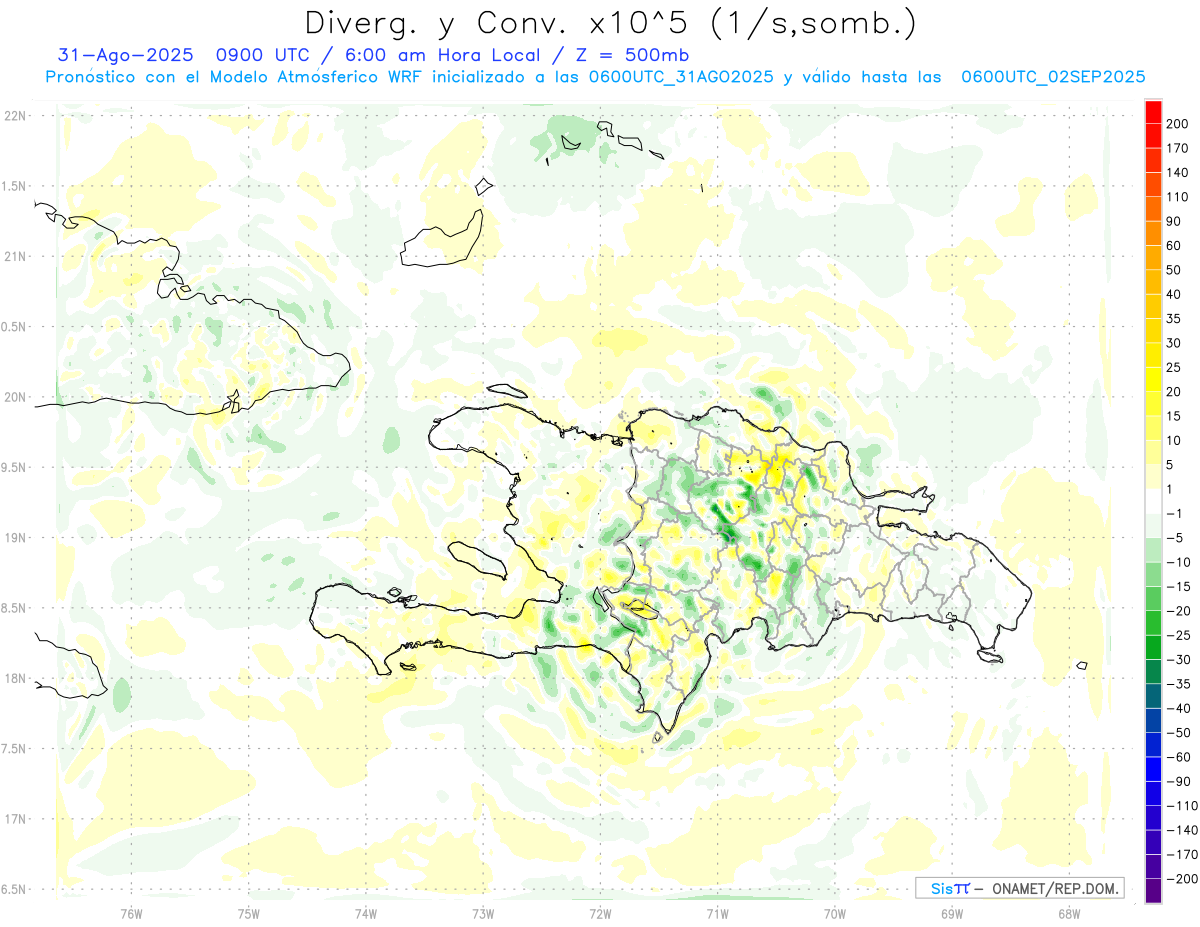Click '0600UTC_31AGO2025' initialization time text
The width and height of the screenshot is (1200, 927).
click(x=681, y=77)
